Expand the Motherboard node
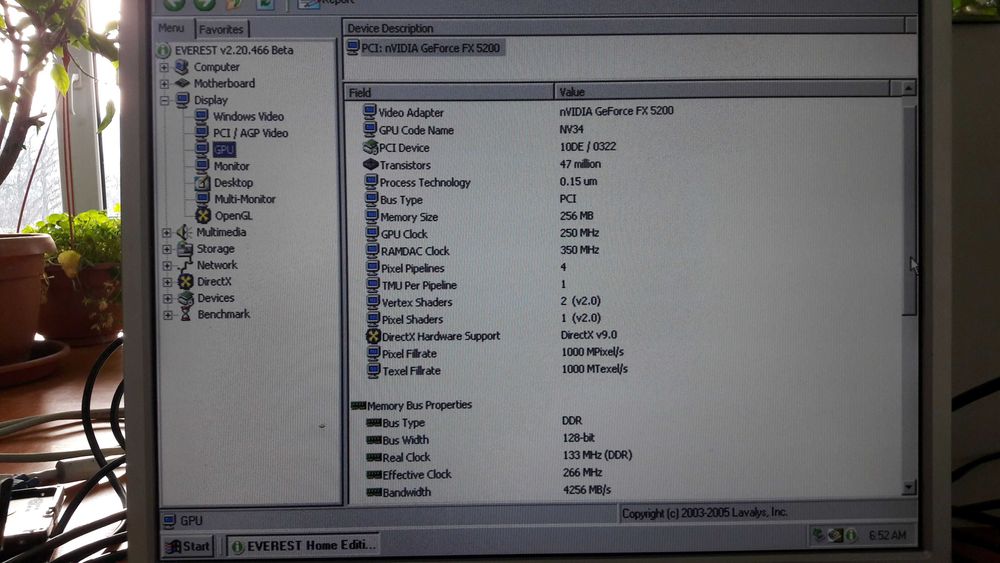 (x=164, y=84)
